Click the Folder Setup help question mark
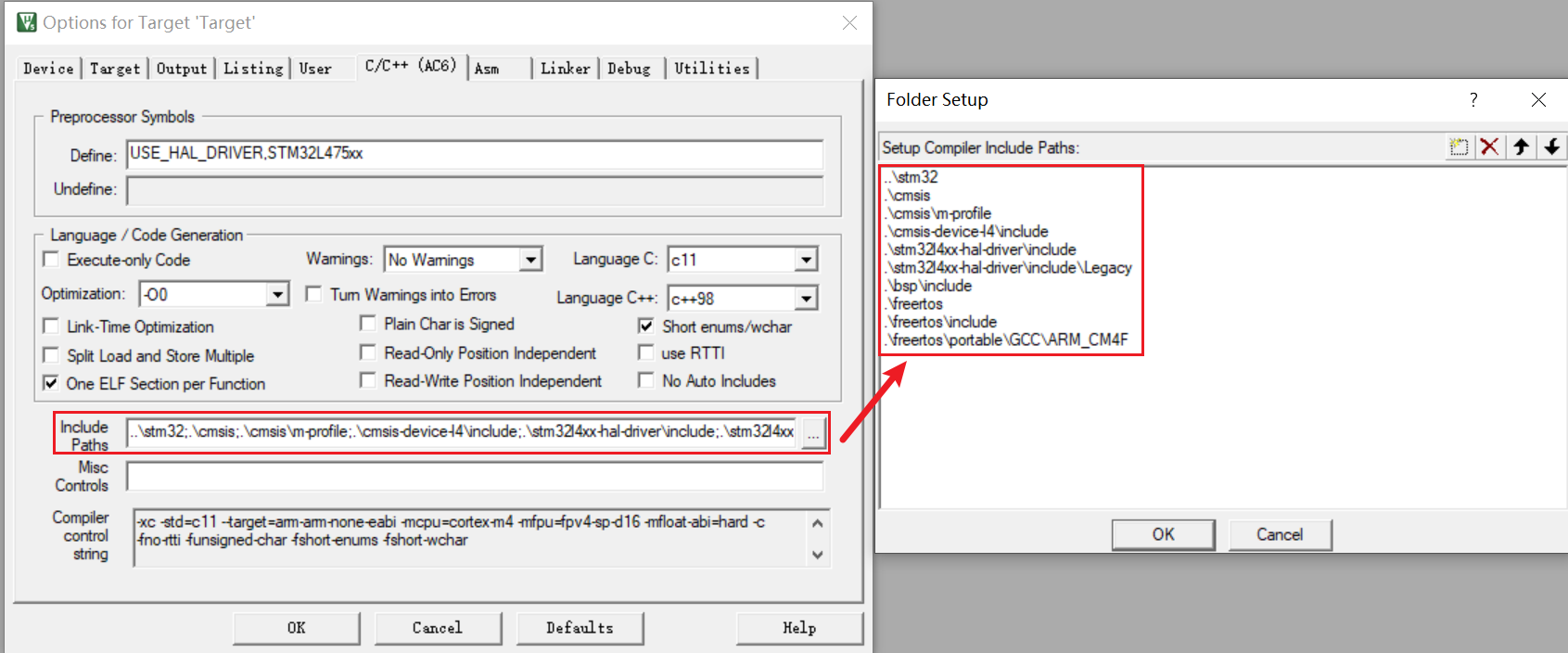Screen dimensions: 1568x653 (1473, 99)
